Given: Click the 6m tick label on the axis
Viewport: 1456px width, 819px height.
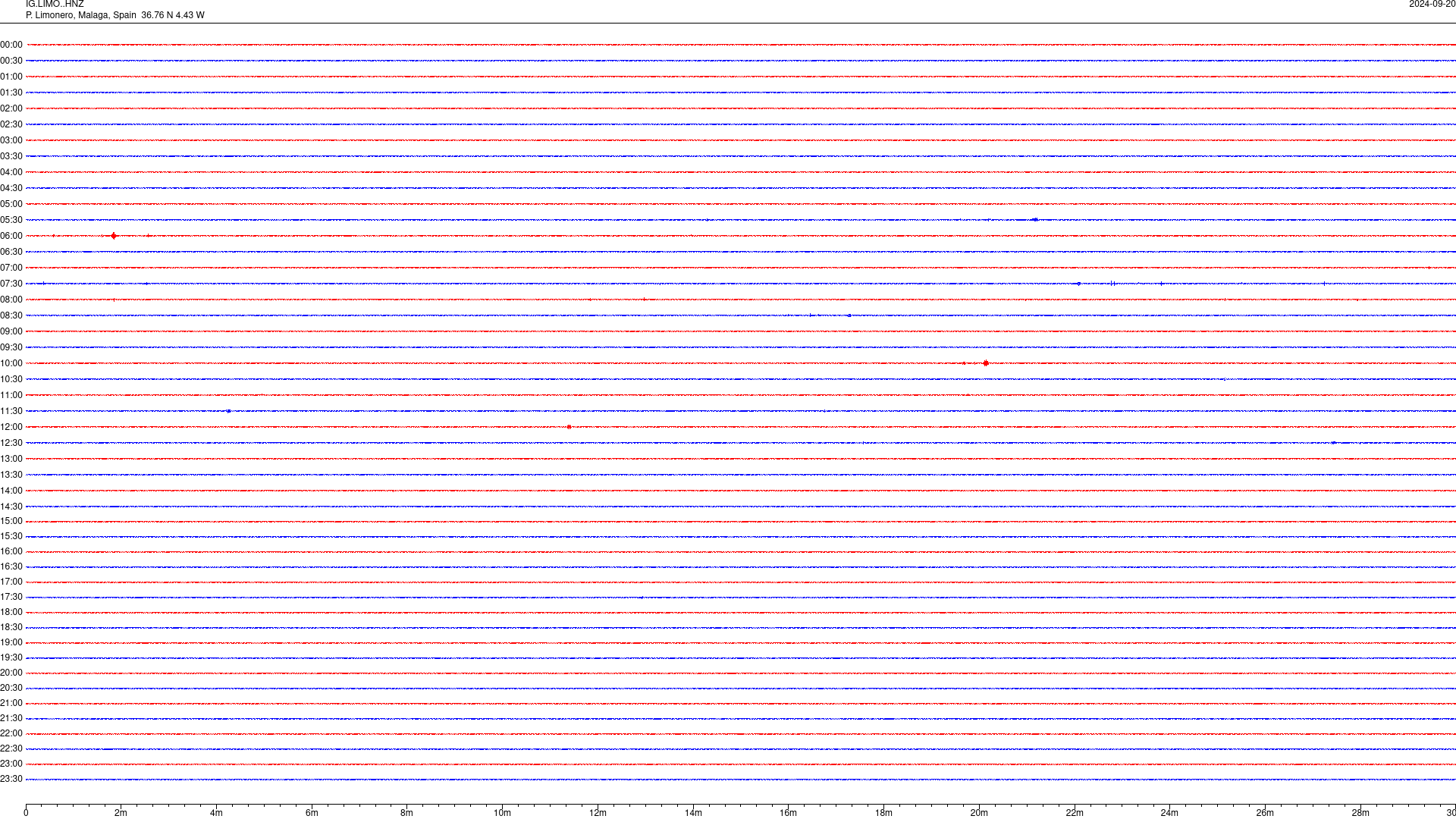Looking at the screenshot, I should point(312,813).
